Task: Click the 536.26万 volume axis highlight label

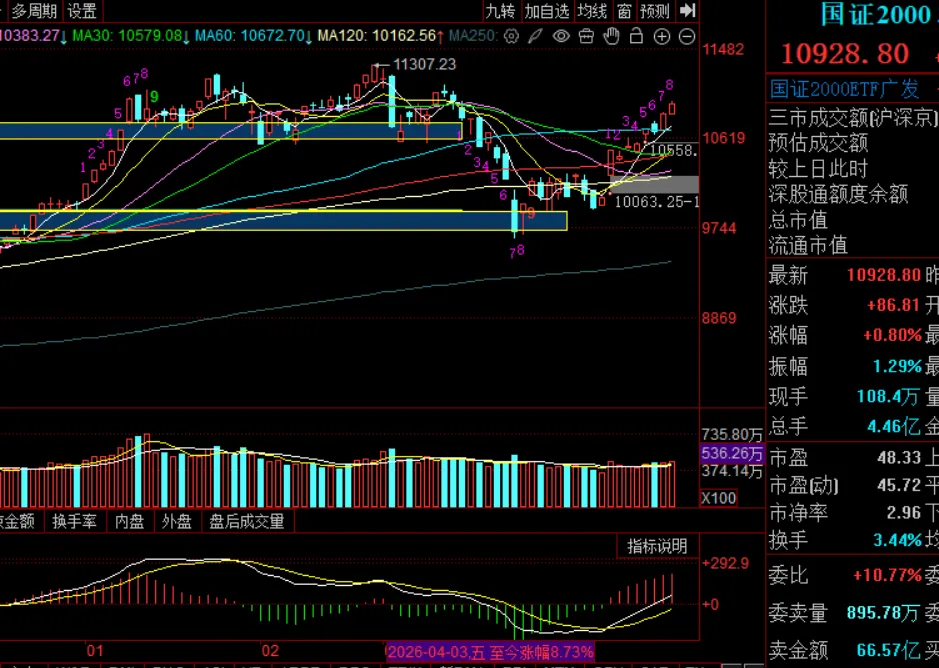Action: click(732, 453)
